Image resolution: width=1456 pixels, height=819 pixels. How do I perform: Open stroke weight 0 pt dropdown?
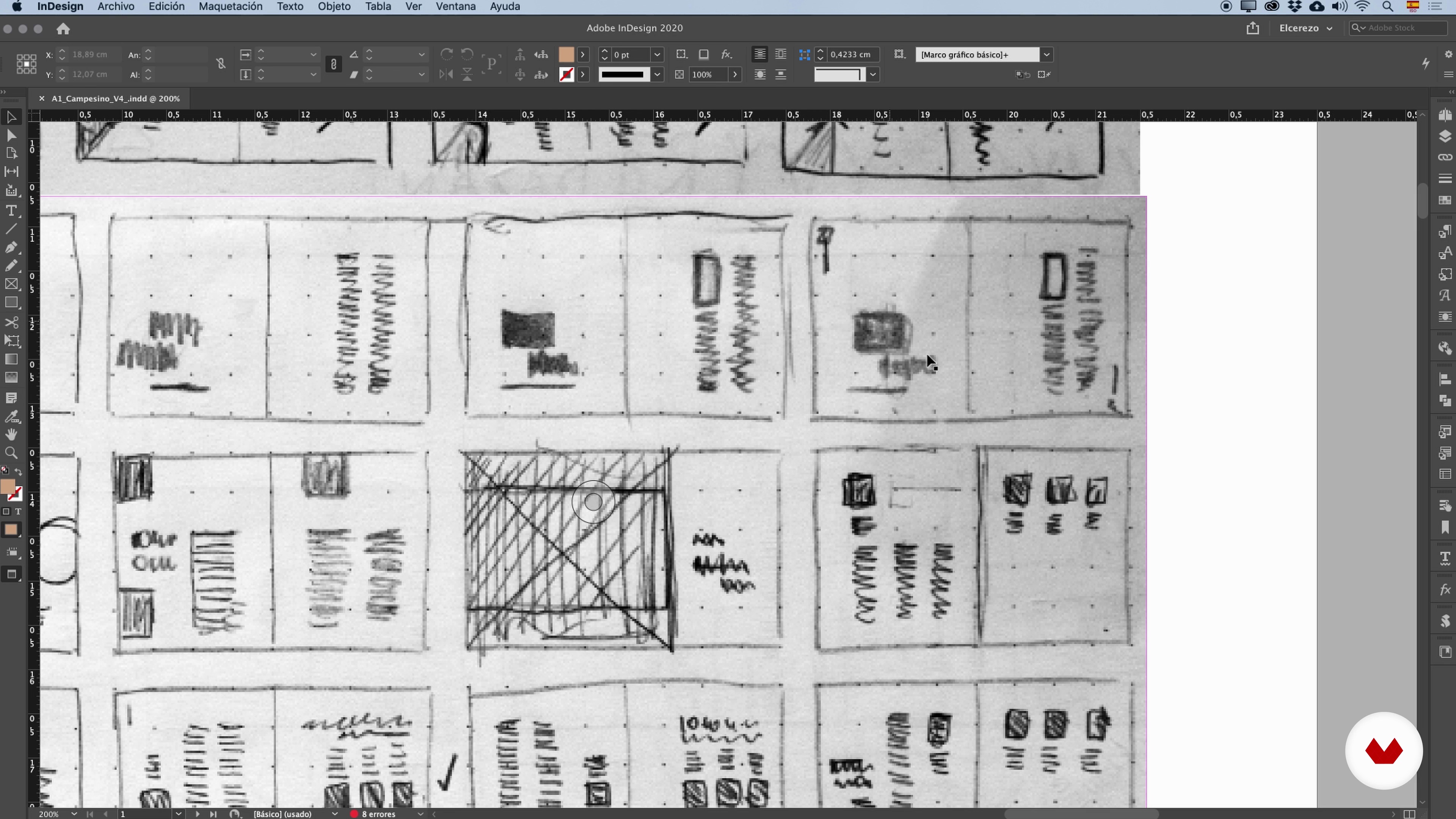(x=657, y=55)
